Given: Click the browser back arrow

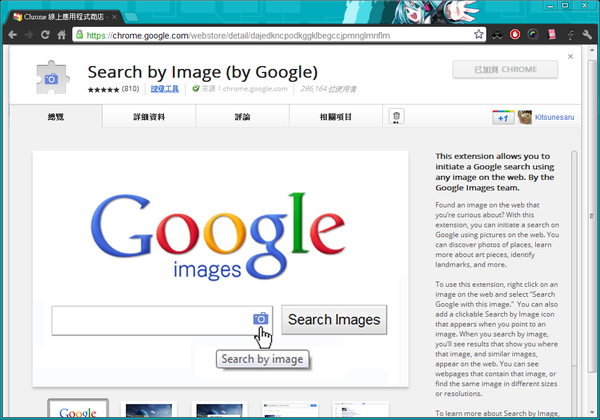Looking at the screenshot, I should tap(11, 35).
